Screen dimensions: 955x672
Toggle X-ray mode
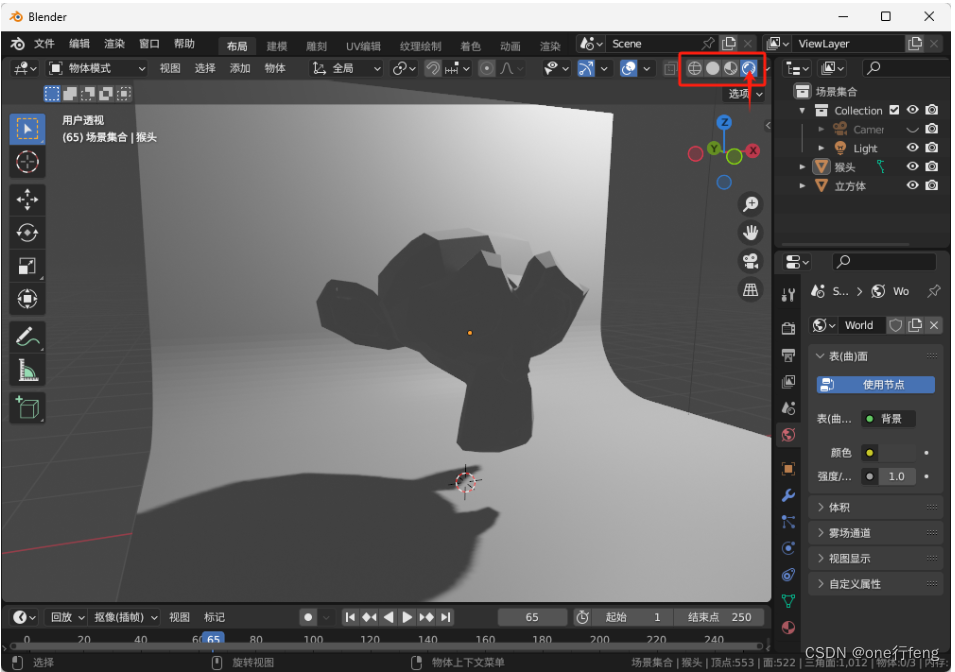click(670, 68)
